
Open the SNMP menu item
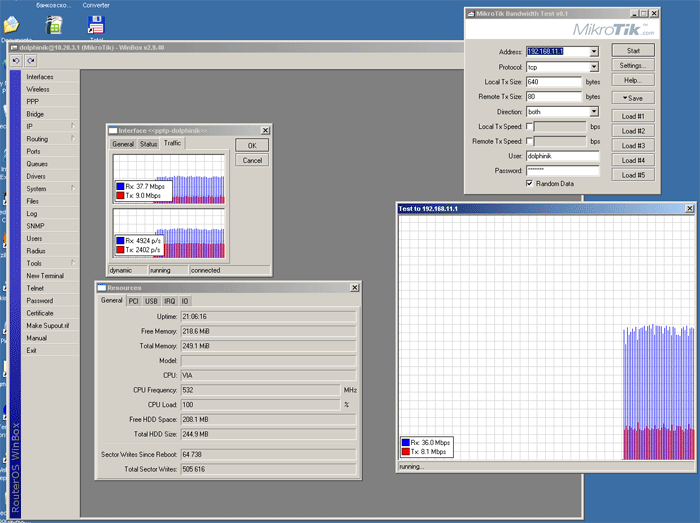[x=50, y=226]
